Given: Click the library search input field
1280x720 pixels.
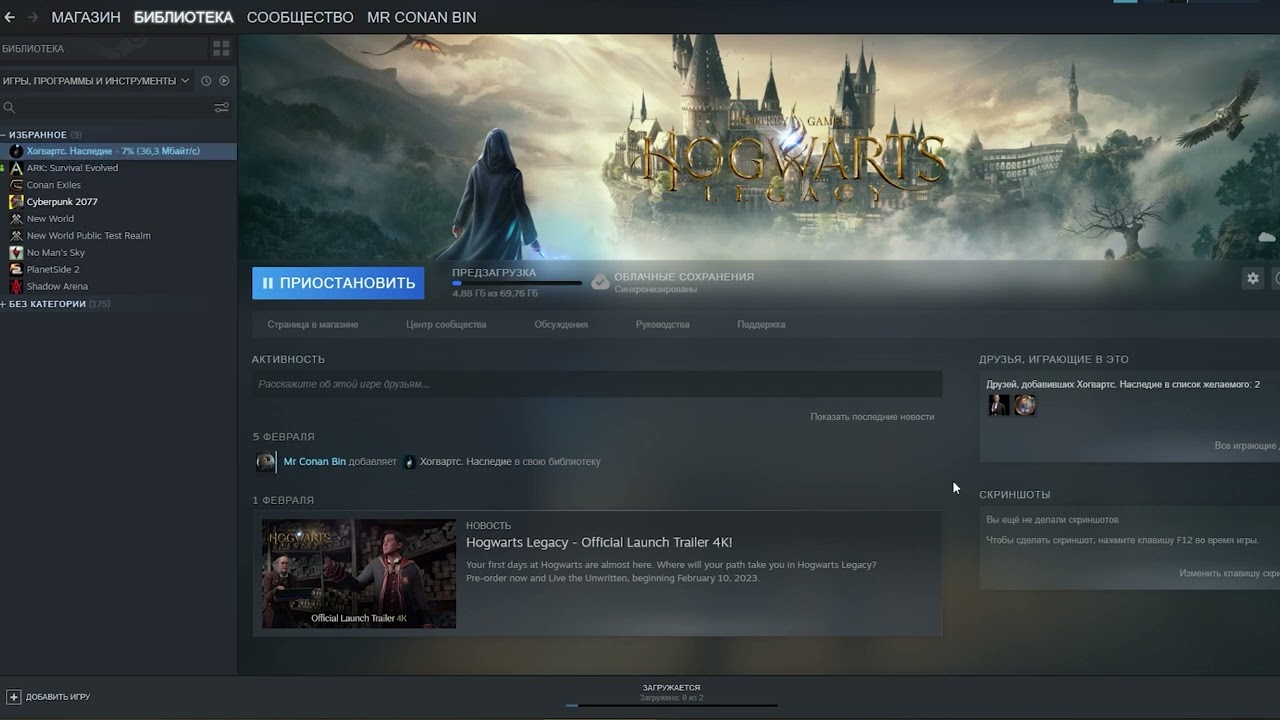Looking at the screenshot, I should pyautogui.click(x=114, y=107).
